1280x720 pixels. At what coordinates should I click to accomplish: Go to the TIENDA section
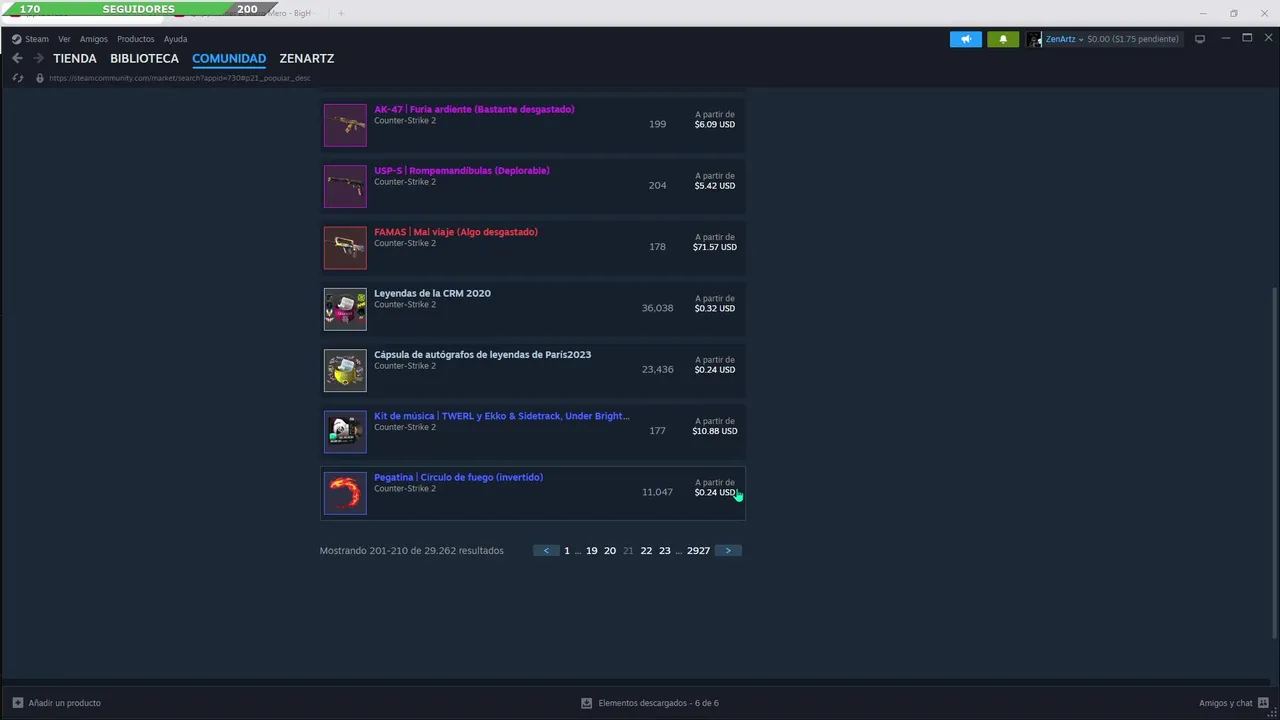(x=75, y=58)
